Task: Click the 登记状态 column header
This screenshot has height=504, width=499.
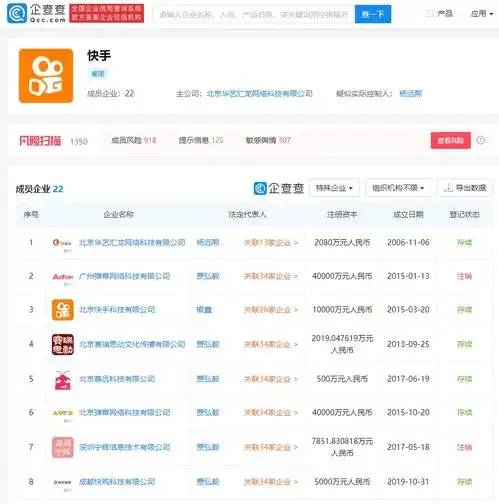Action: point(464,214)
